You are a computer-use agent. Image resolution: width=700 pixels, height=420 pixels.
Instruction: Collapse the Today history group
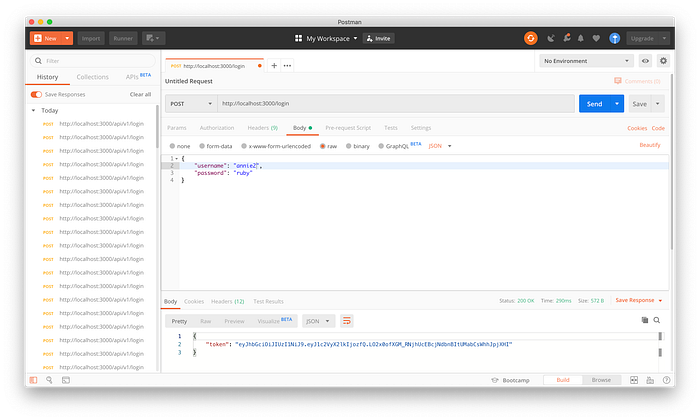tap(33, 110)
